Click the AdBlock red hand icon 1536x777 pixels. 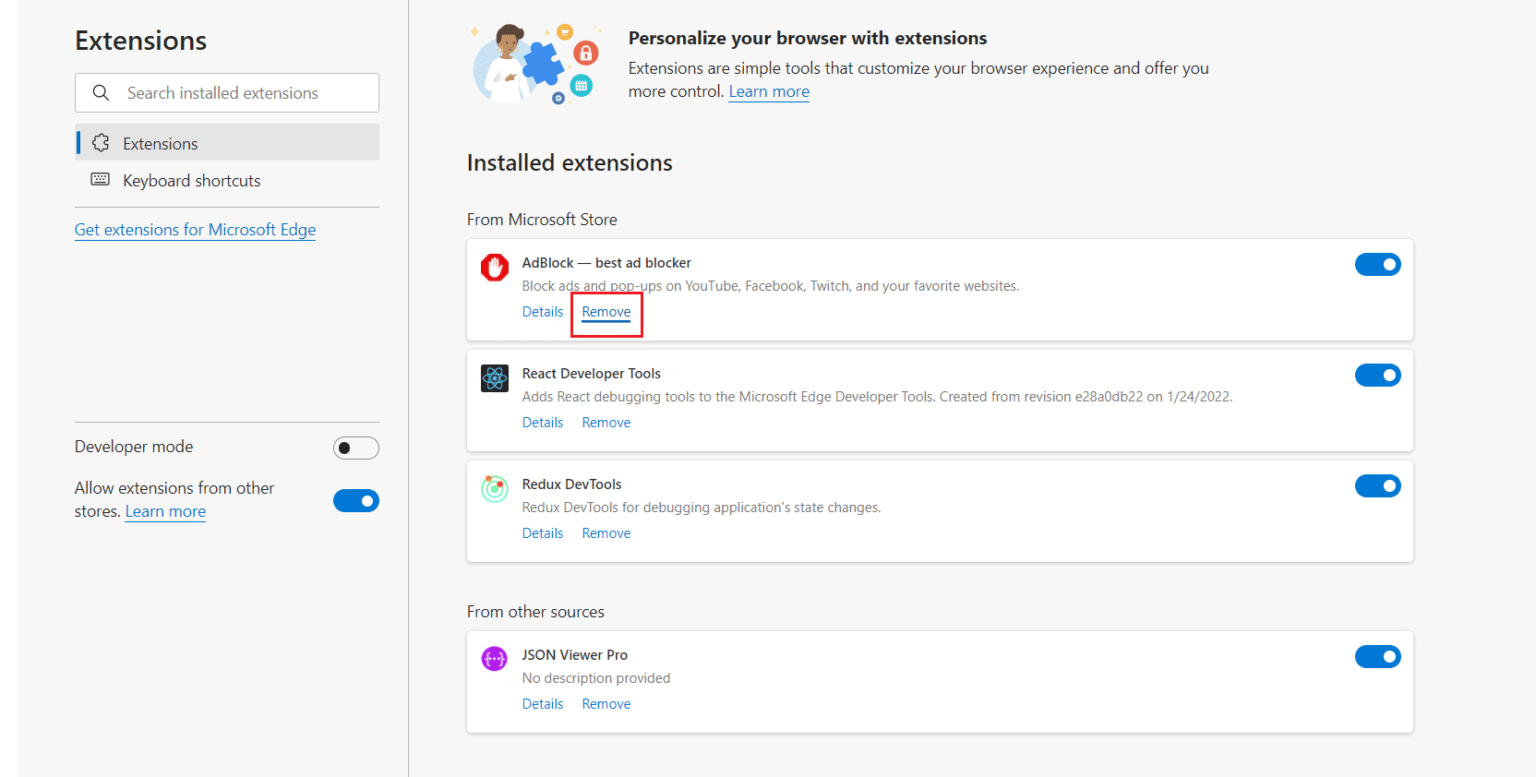[495, 267]
